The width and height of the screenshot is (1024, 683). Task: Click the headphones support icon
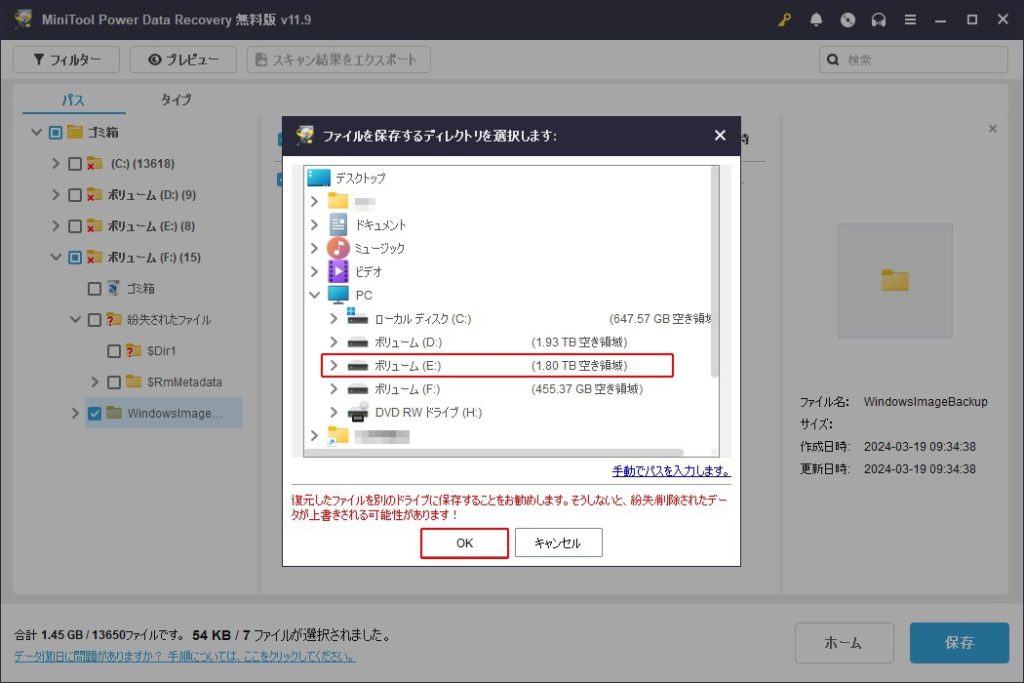[x=880, y=20]
